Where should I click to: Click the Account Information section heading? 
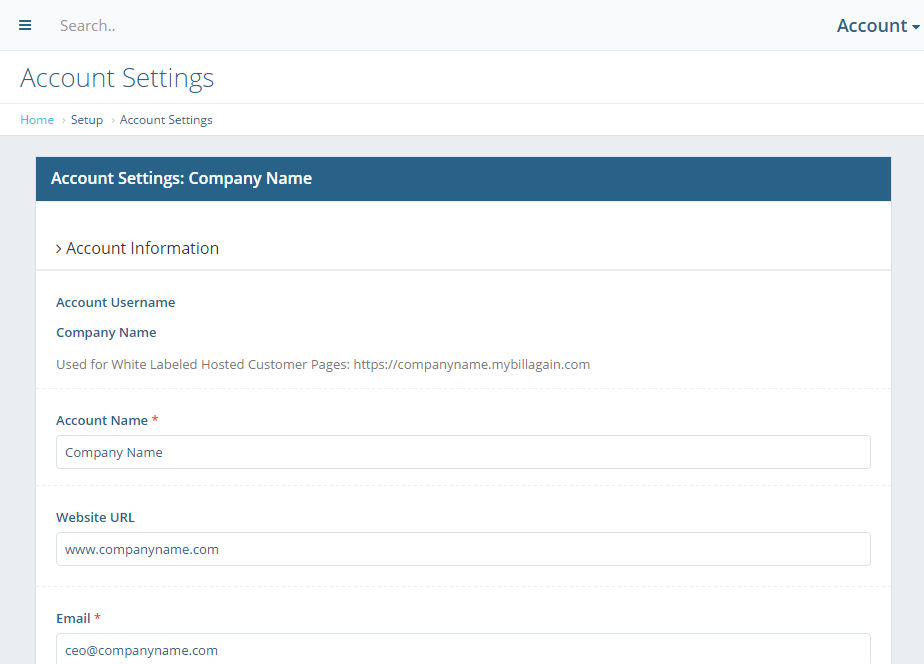[142, 248]
